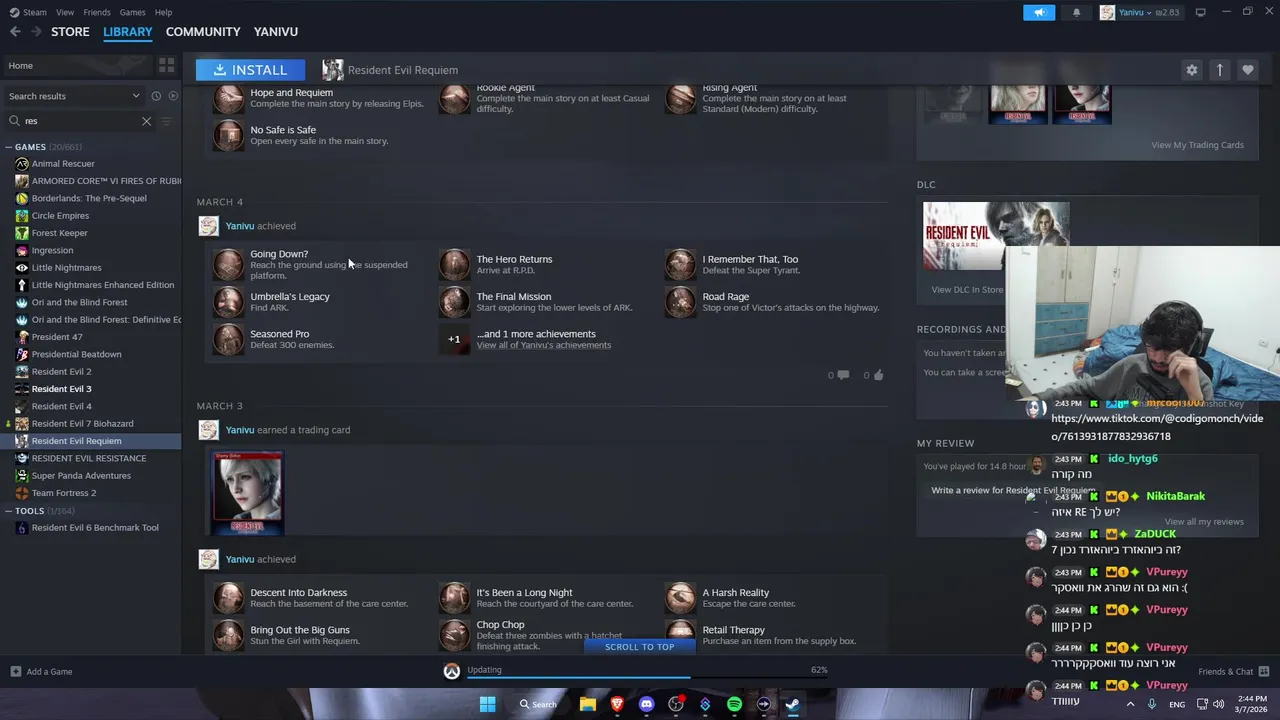Open the Games menu
Screen dimensions: 1280x720
(x=132, y=12)
